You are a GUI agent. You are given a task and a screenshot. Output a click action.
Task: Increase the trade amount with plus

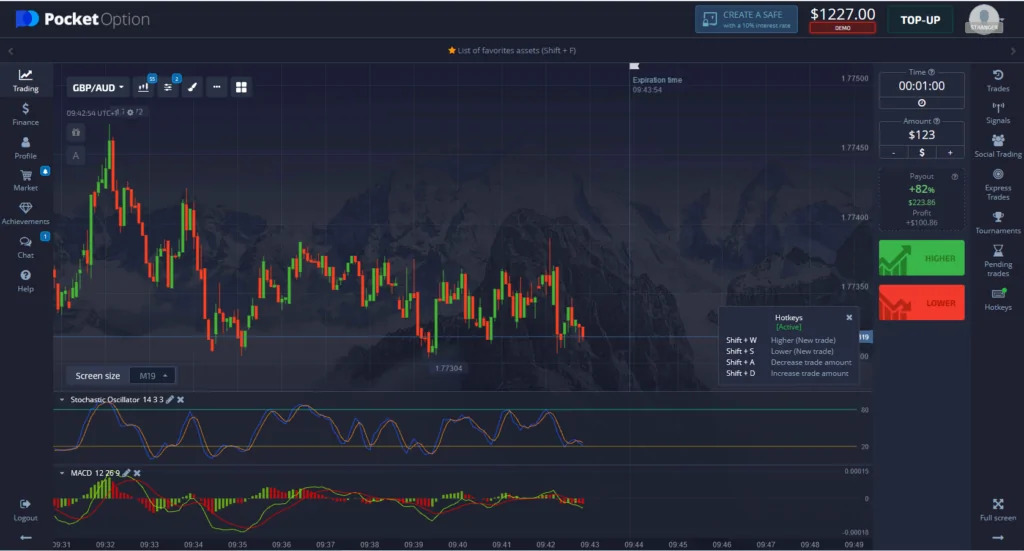coord(949,153)
